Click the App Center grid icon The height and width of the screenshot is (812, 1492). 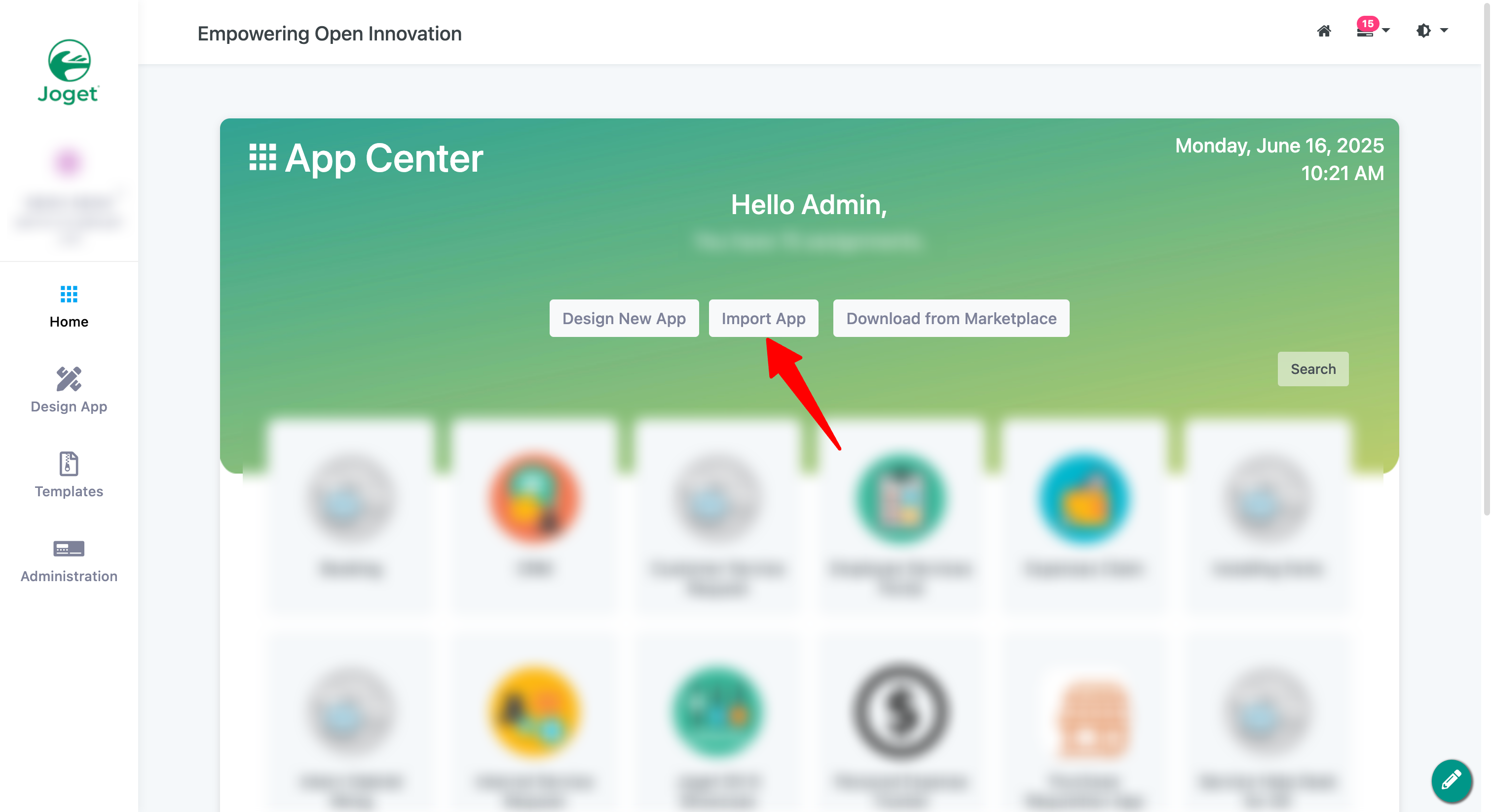(262, 157)
